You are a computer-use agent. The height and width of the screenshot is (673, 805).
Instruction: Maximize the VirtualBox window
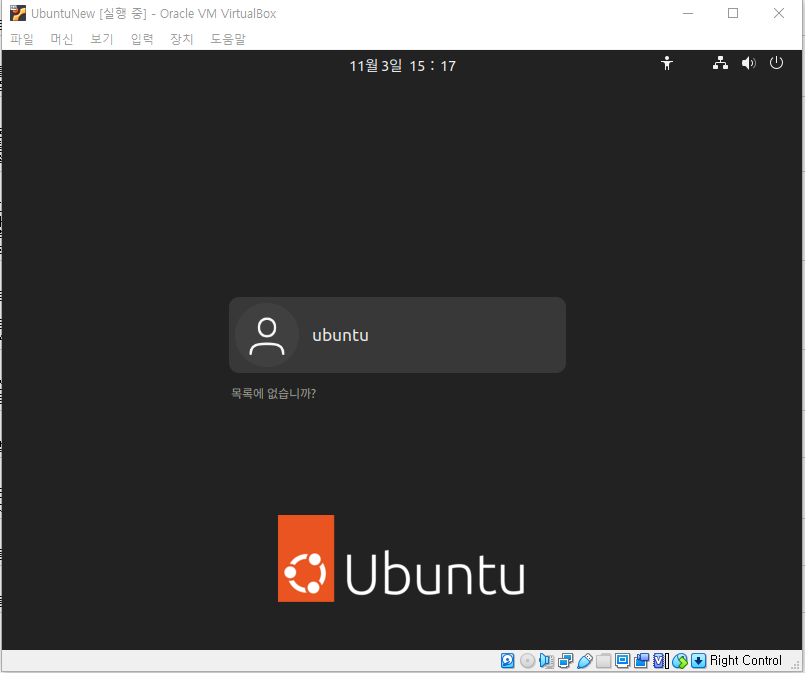point(733,13)
